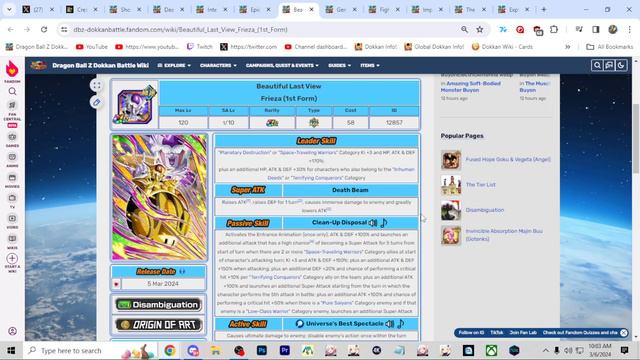Open The Tier List link

(x=480, y=184)
